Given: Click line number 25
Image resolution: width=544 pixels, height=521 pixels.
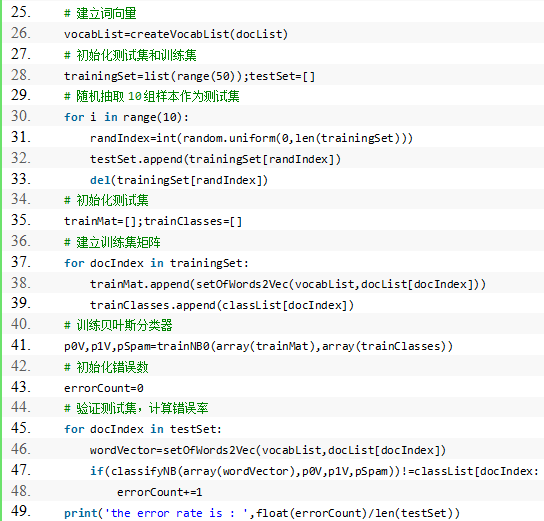Looking at the screenshot, I should pos(21,12).
